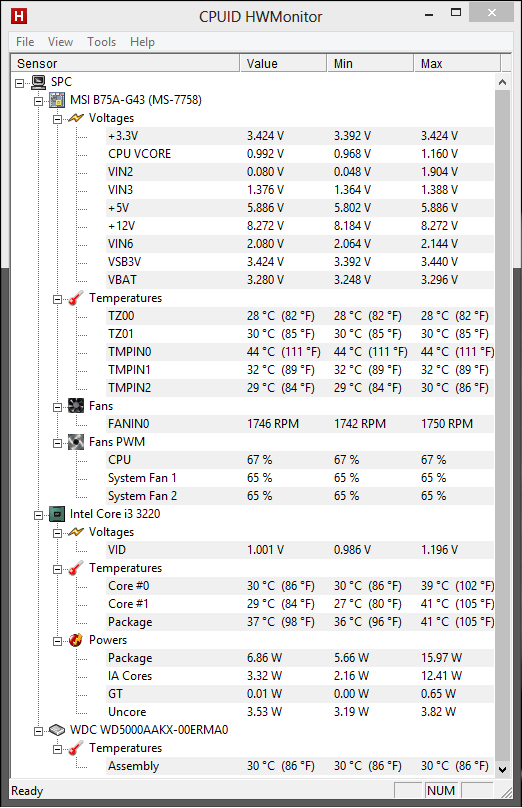Select the SPC computer icon
Viewport: 522px width, 808px height.
pos(39,82)
